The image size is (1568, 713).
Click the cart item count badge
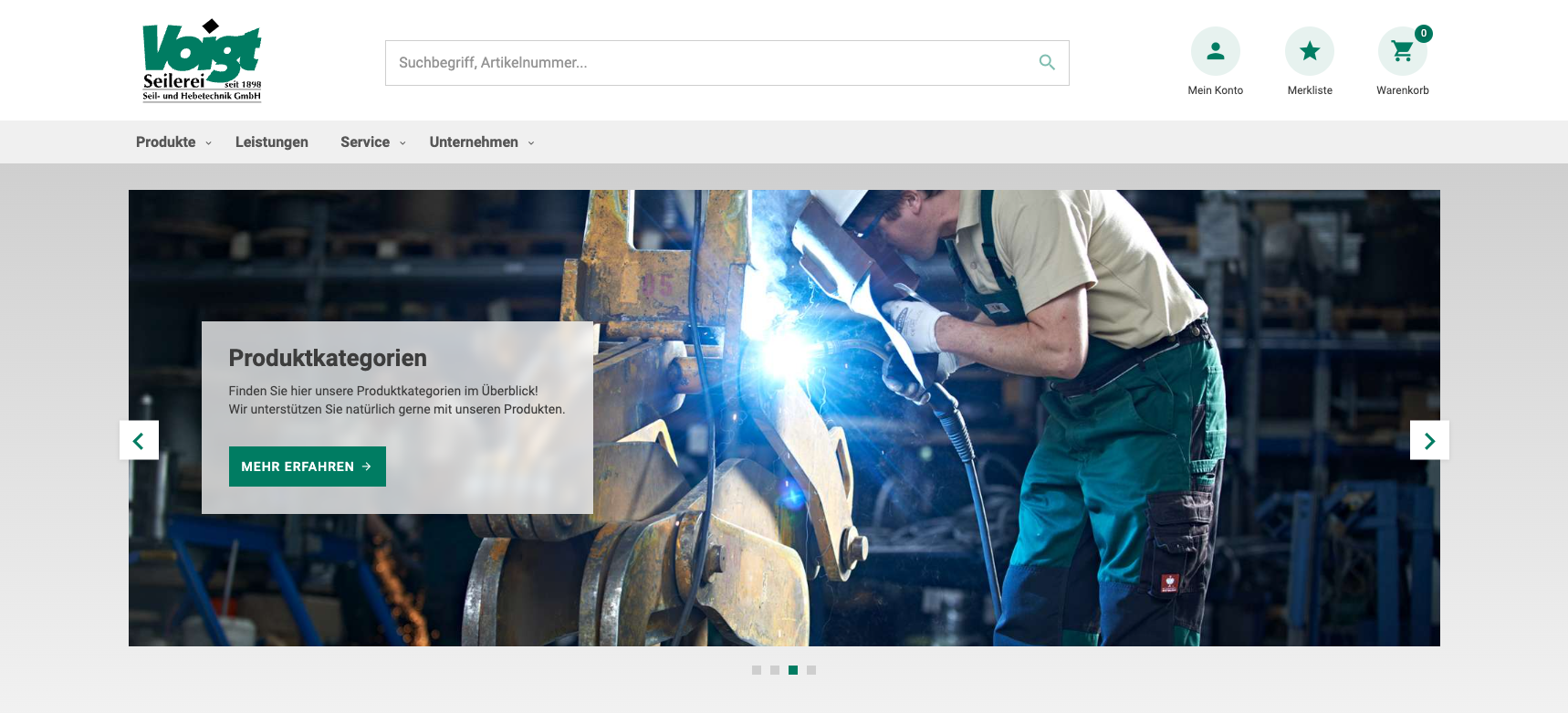(x=1423, y=34)
